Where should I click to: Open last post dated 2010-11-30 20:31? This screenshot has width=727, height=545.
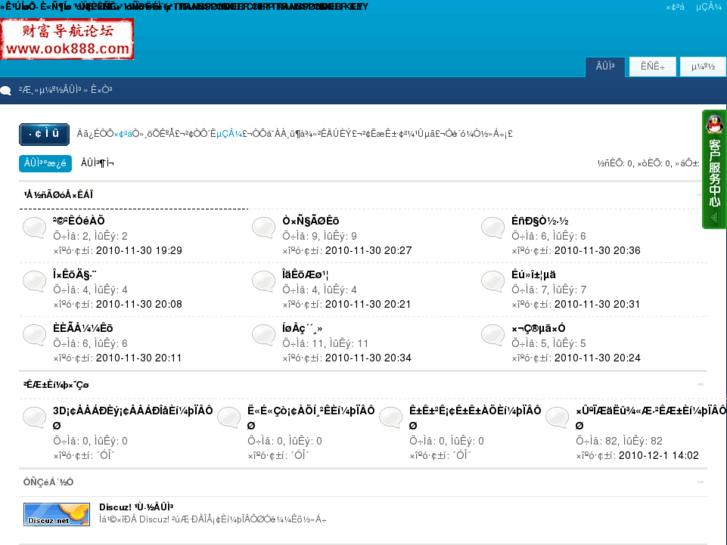[x=597, y=304]
